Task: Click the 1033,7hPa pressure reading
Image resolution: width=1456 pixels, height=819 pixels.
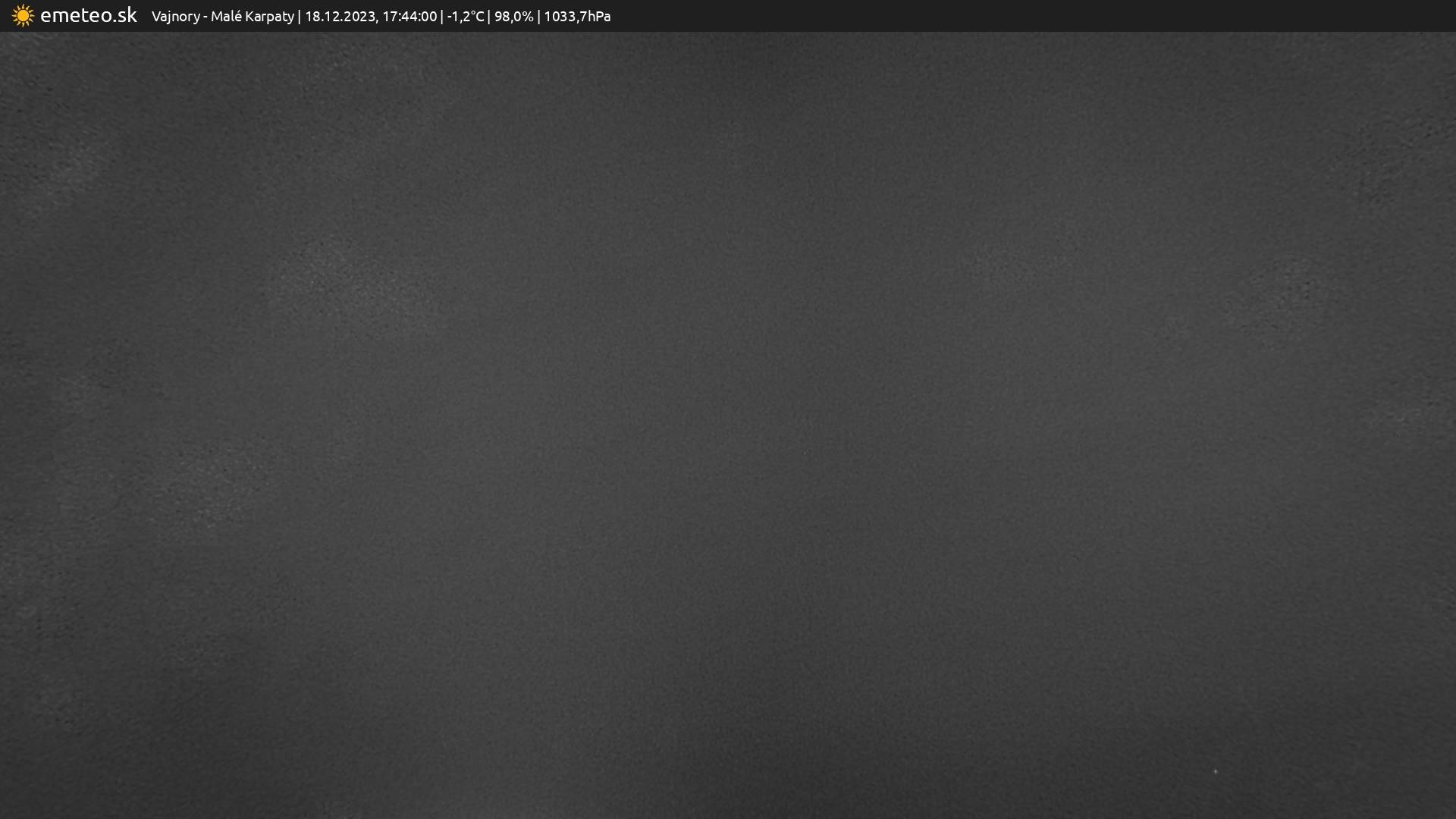Action: 577,16
